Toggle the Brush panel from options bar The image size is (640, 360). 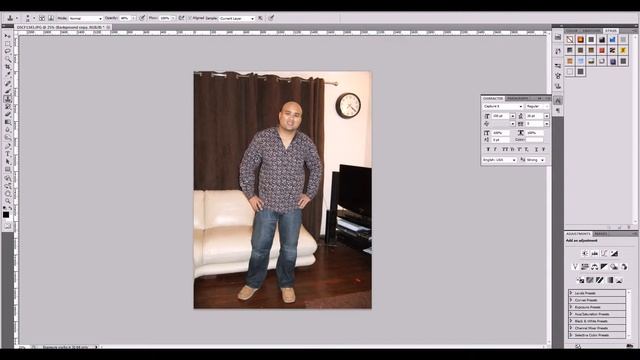click(x=42, y=18)
